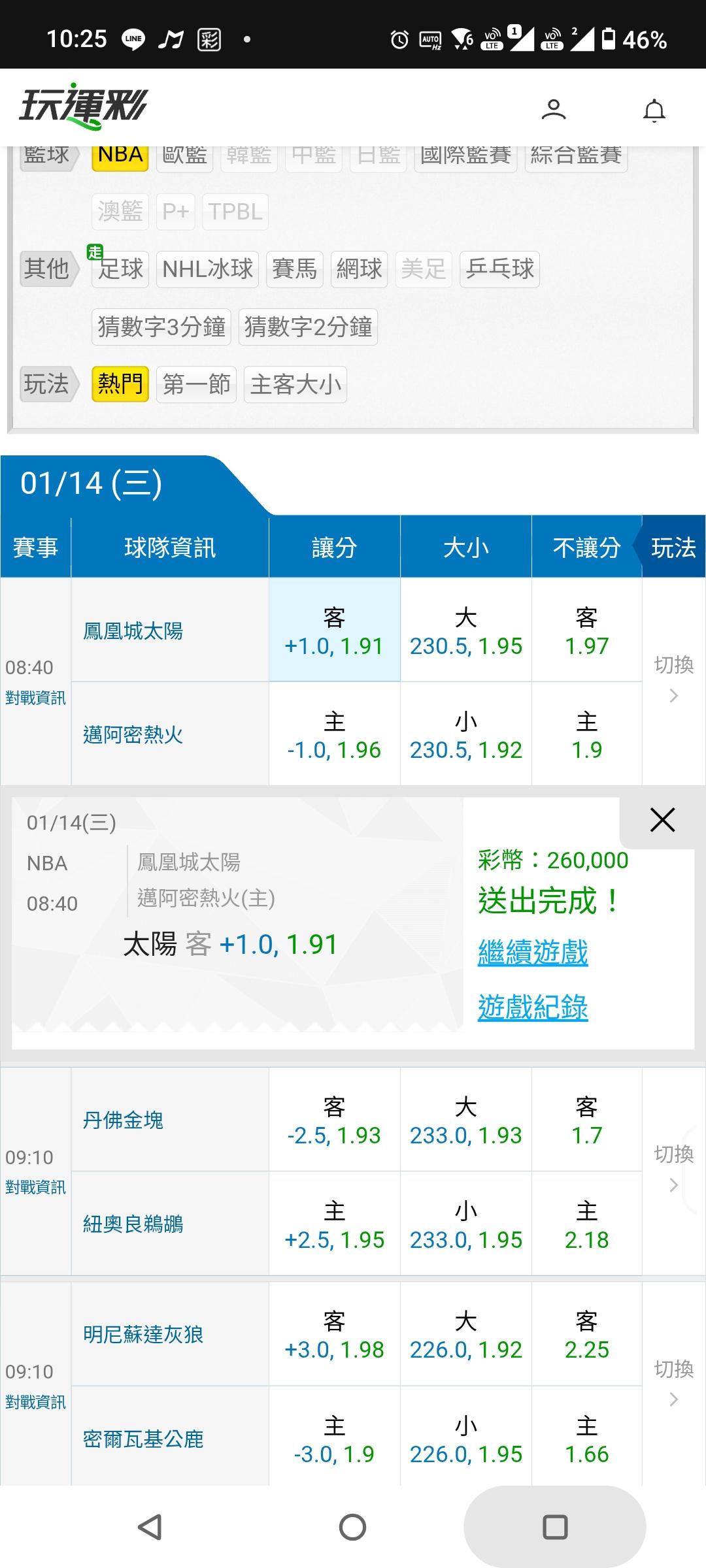The height and width of the screenshot is (1568, 706).
Task: Open 對戰資訊 for Timberwolves 09:10 game
Action: pyautogui.click(x=35, y=1402)
